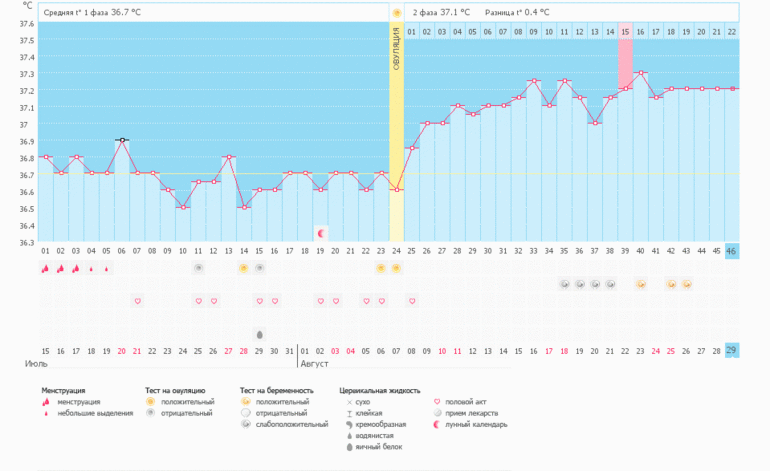
Task: Click the 'яичный белок' legend icon
Action: tap(349, 447)
